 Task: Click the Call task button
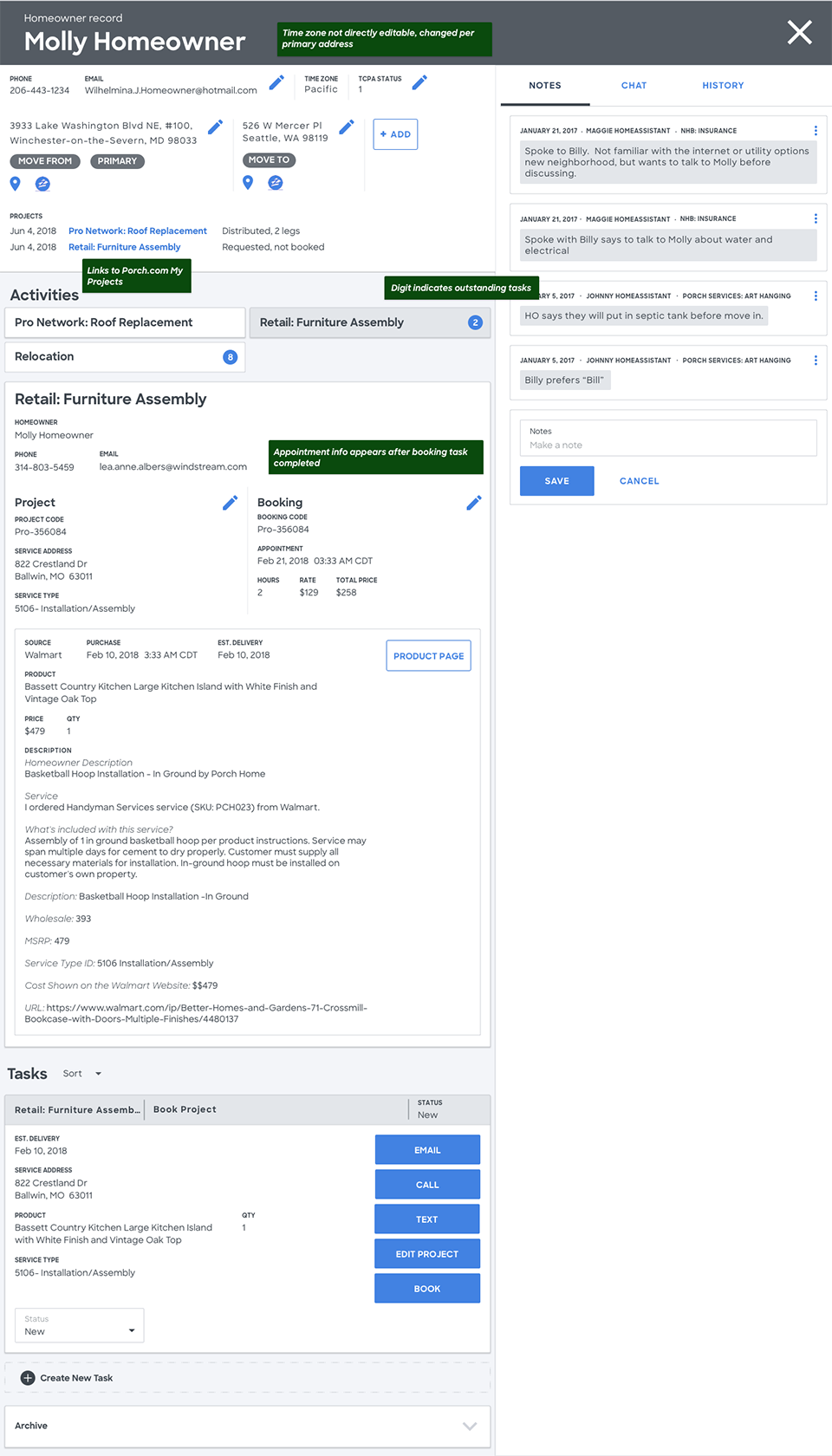[427, 1185]
